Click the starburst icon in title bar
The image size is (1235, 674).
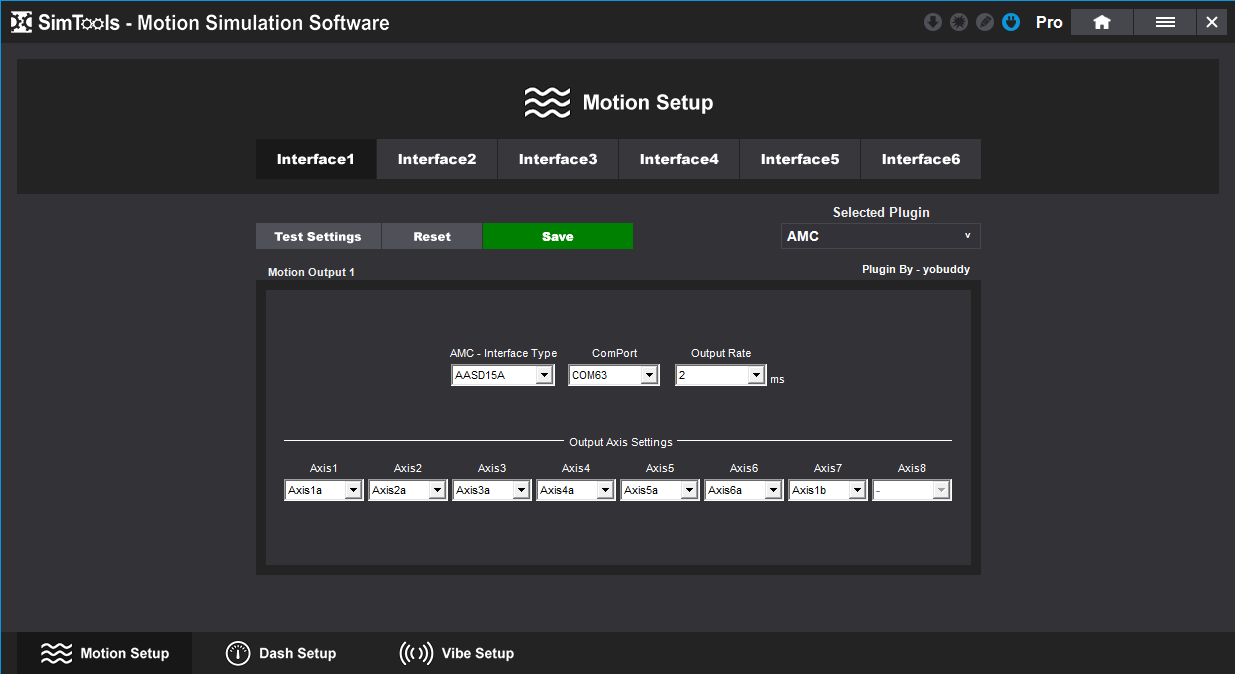(x=959, y=22)
